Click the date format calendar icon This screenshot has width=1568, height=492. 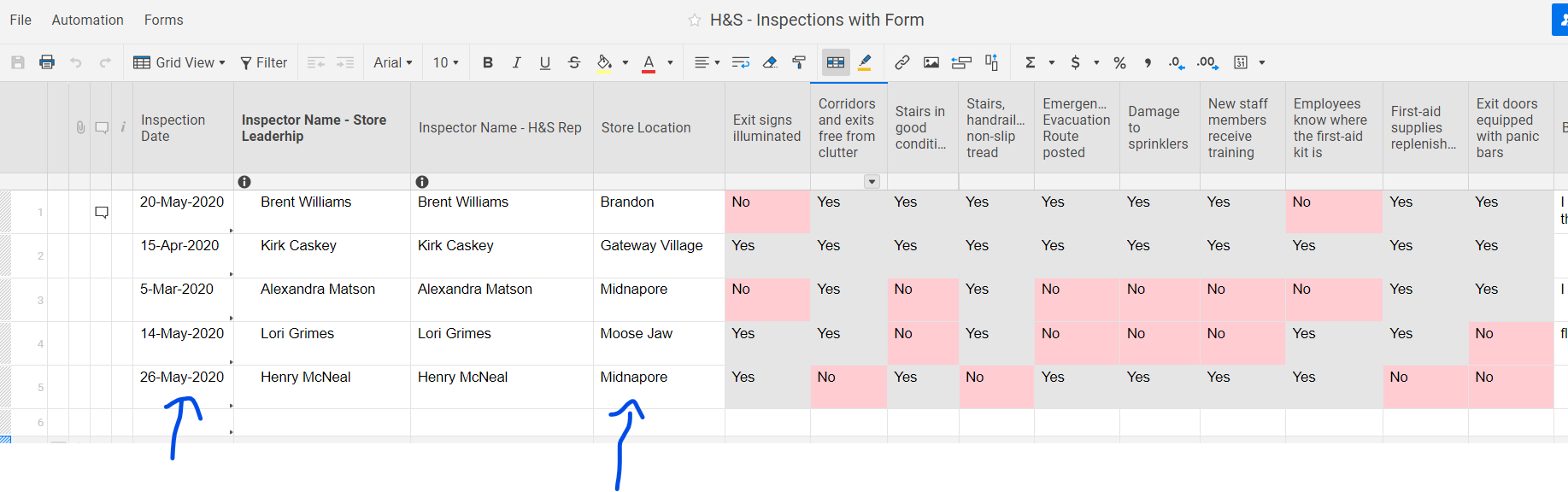[1241, 62]
